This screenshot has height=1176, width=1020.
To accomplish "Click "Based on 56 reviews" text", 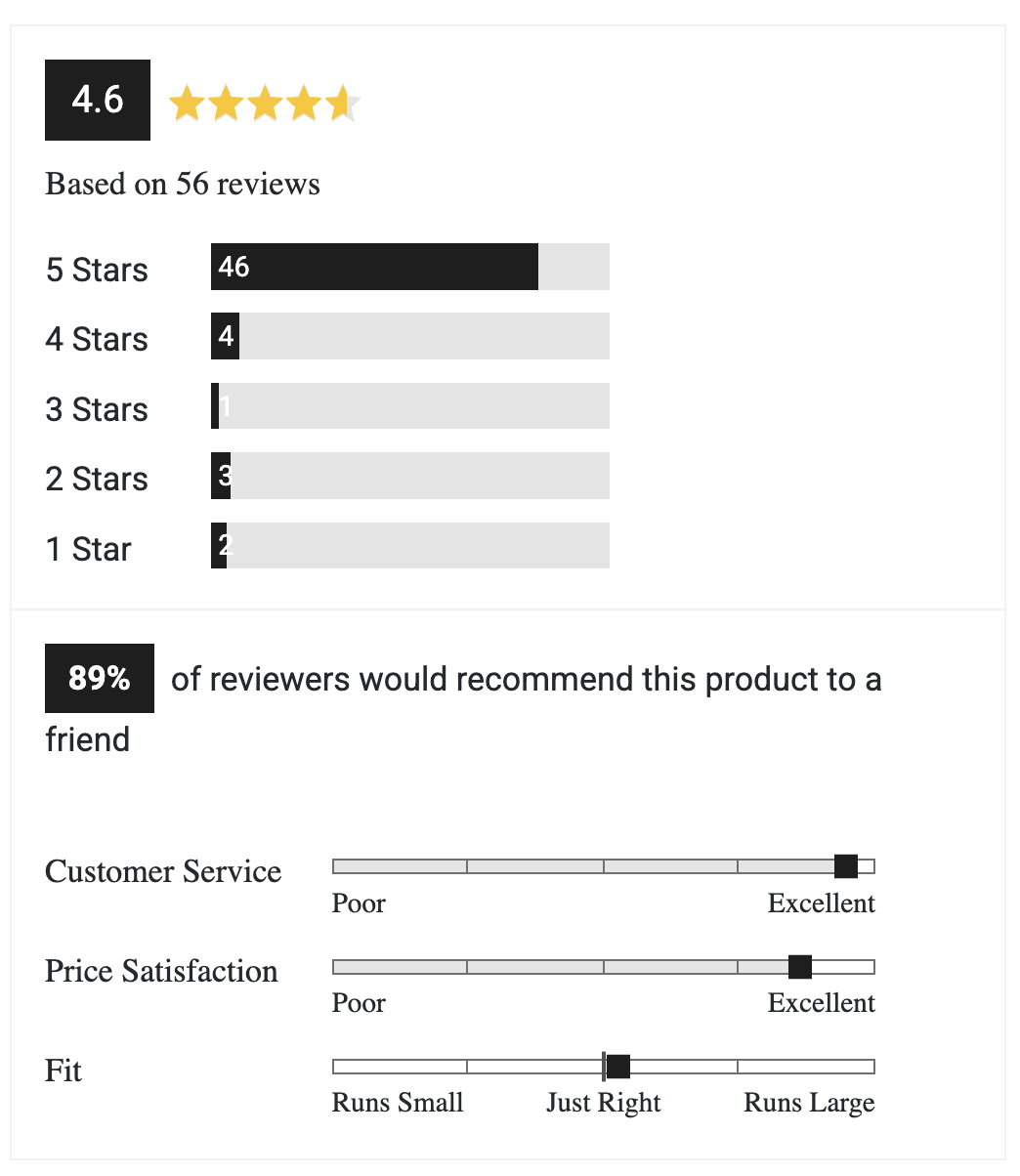I will (x=183, y=185).
